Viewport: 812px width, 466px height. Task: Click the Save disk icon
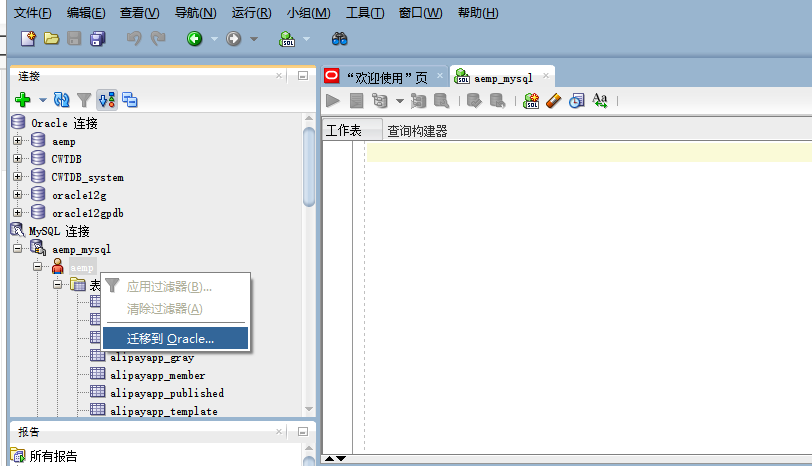click(74, 39)
